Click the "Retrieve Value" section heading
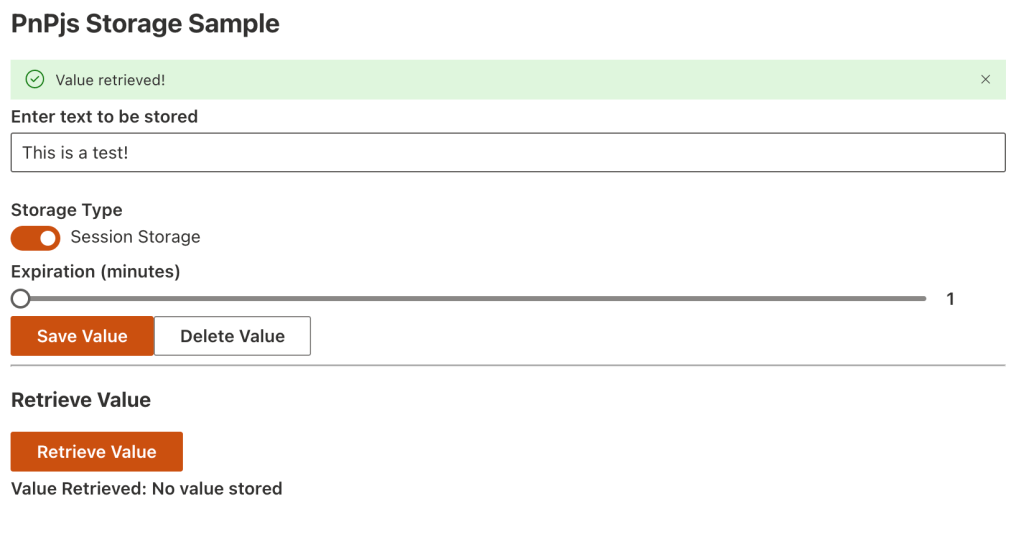This screenshot has height=535, width=1024. pyautogui.click(x=81, y=400)
